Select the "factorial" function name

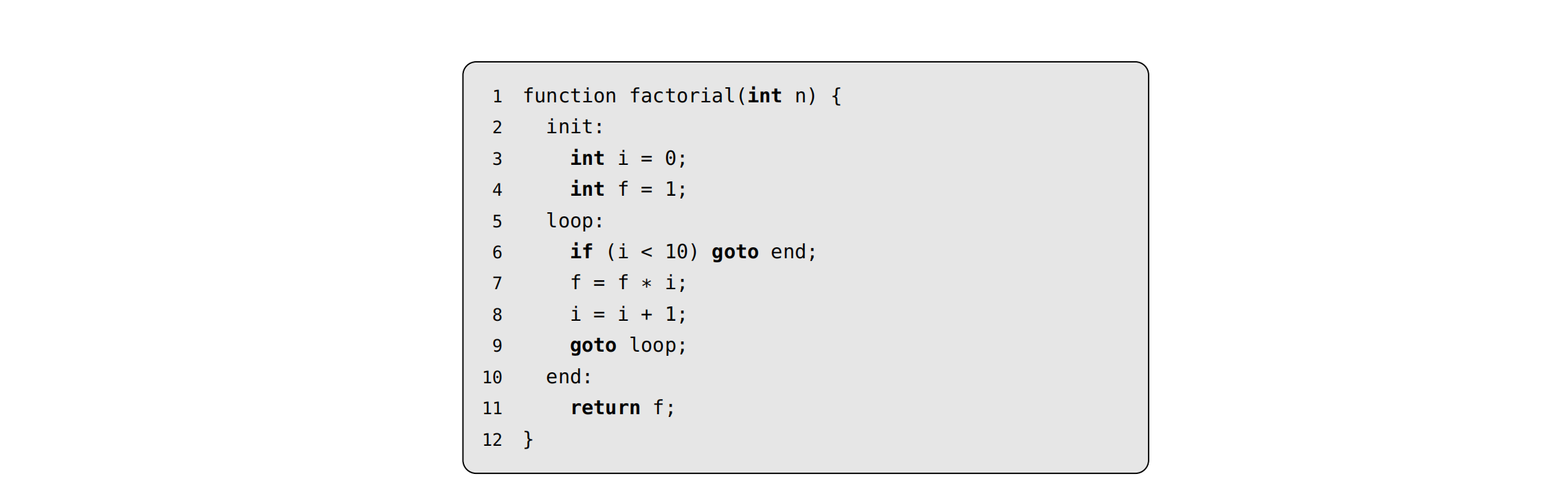(682, 95)
